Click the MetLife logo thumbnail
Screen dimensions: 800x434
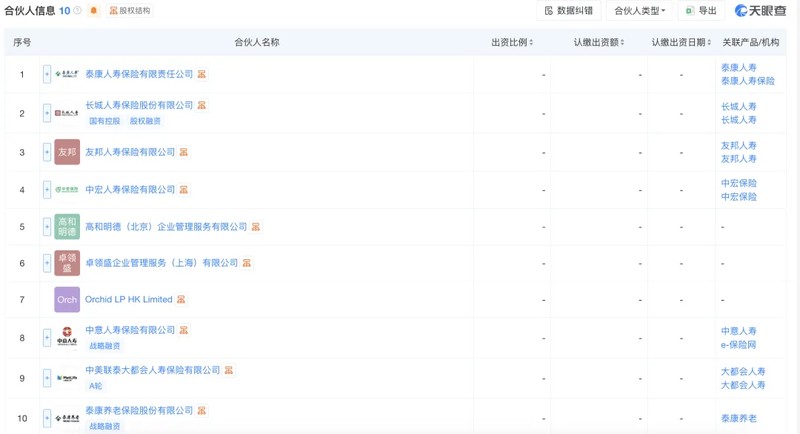67,378
